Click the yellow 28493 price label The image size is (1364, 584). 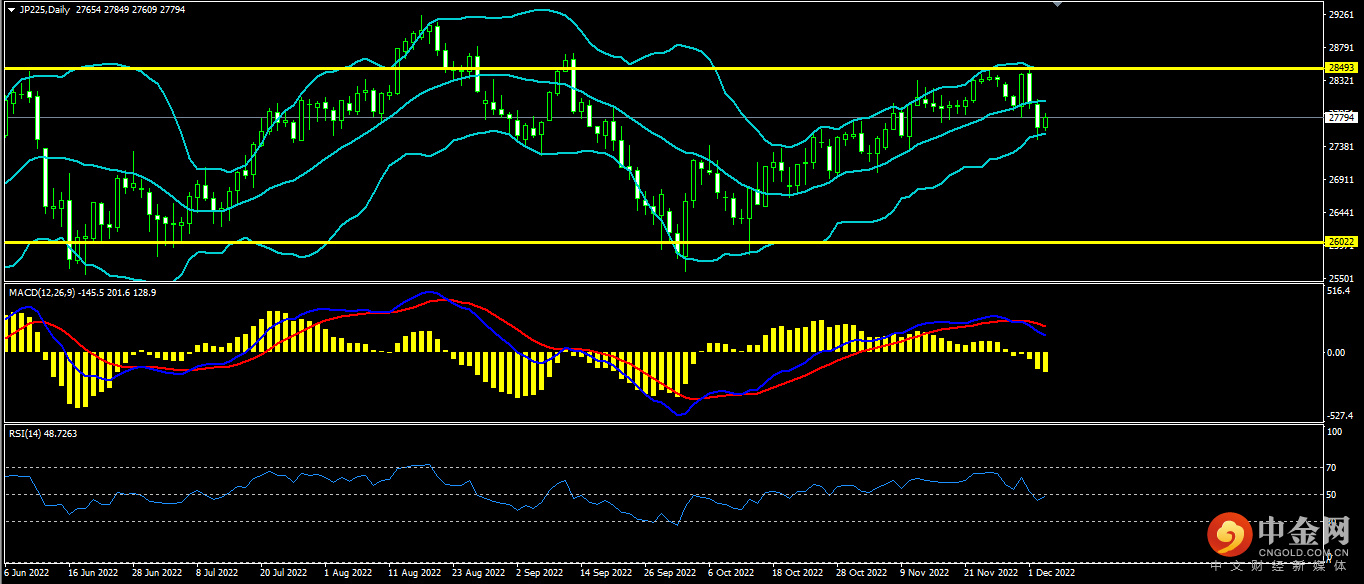[x=1340, y=68]
